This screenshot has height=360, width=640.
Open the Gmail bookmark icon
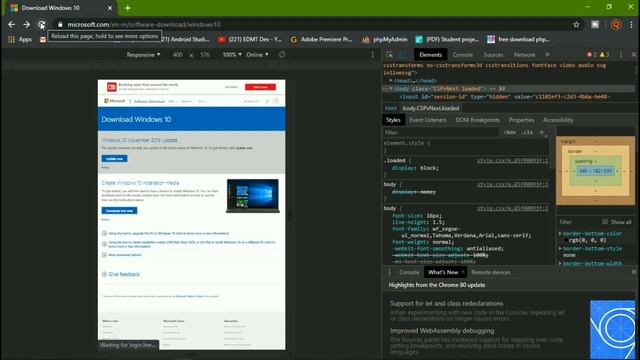[43, 40]
